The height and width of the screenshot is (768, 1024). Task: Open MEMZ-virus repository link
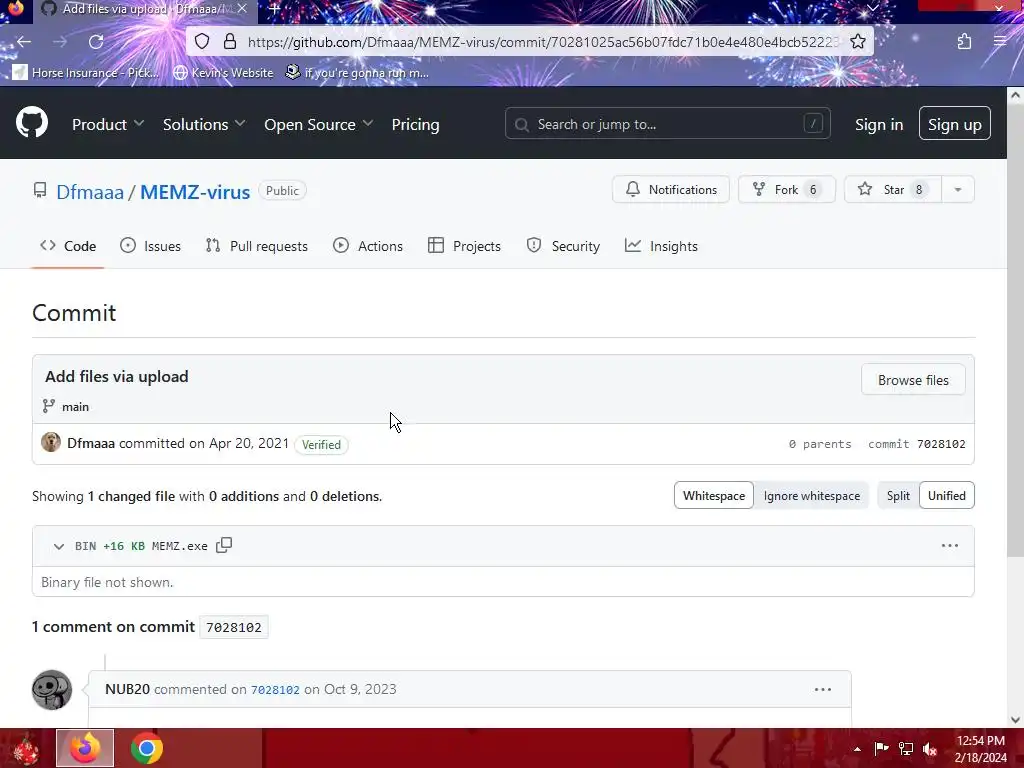[195, 192]
